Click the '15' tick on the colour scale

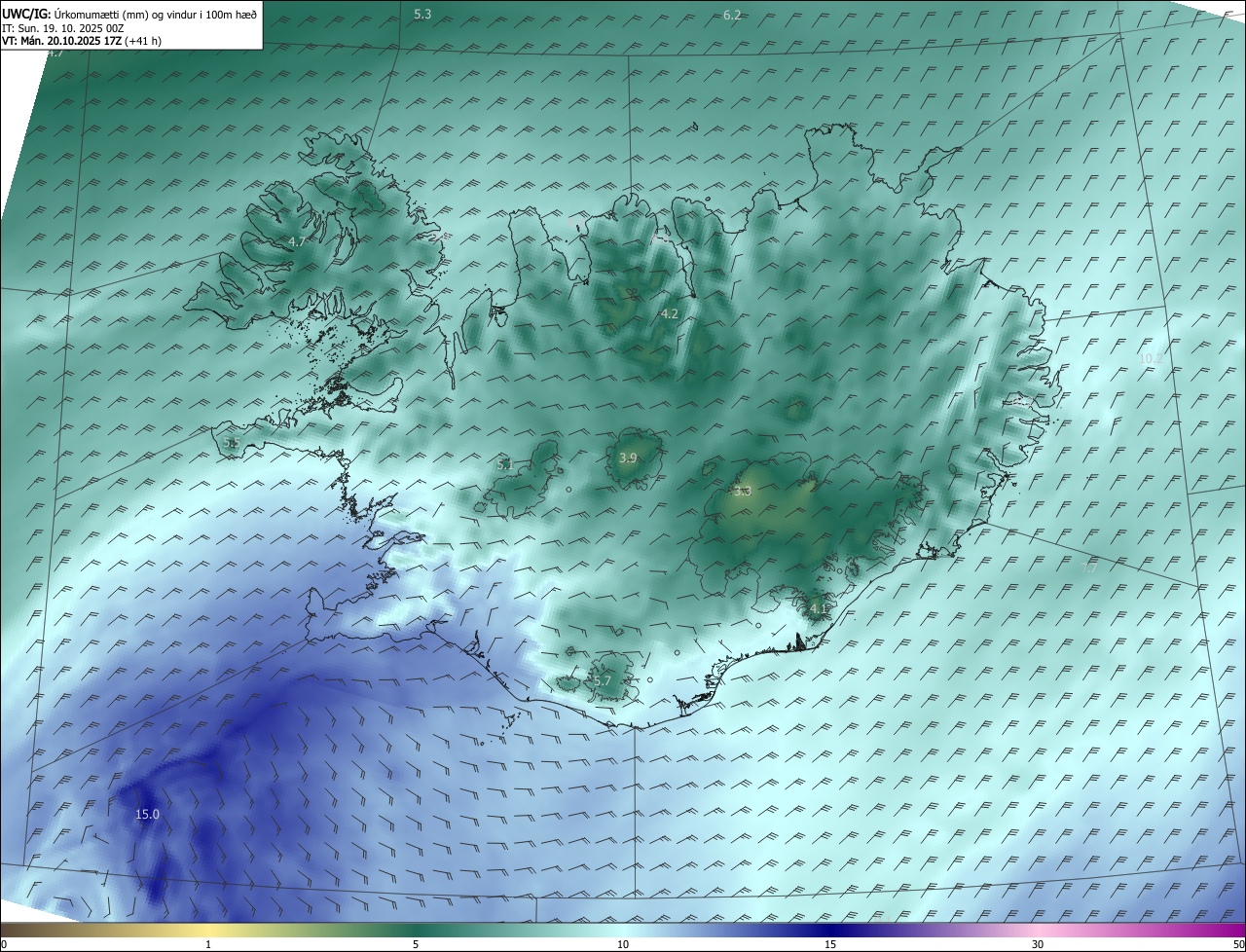click(x=830, y=944)
